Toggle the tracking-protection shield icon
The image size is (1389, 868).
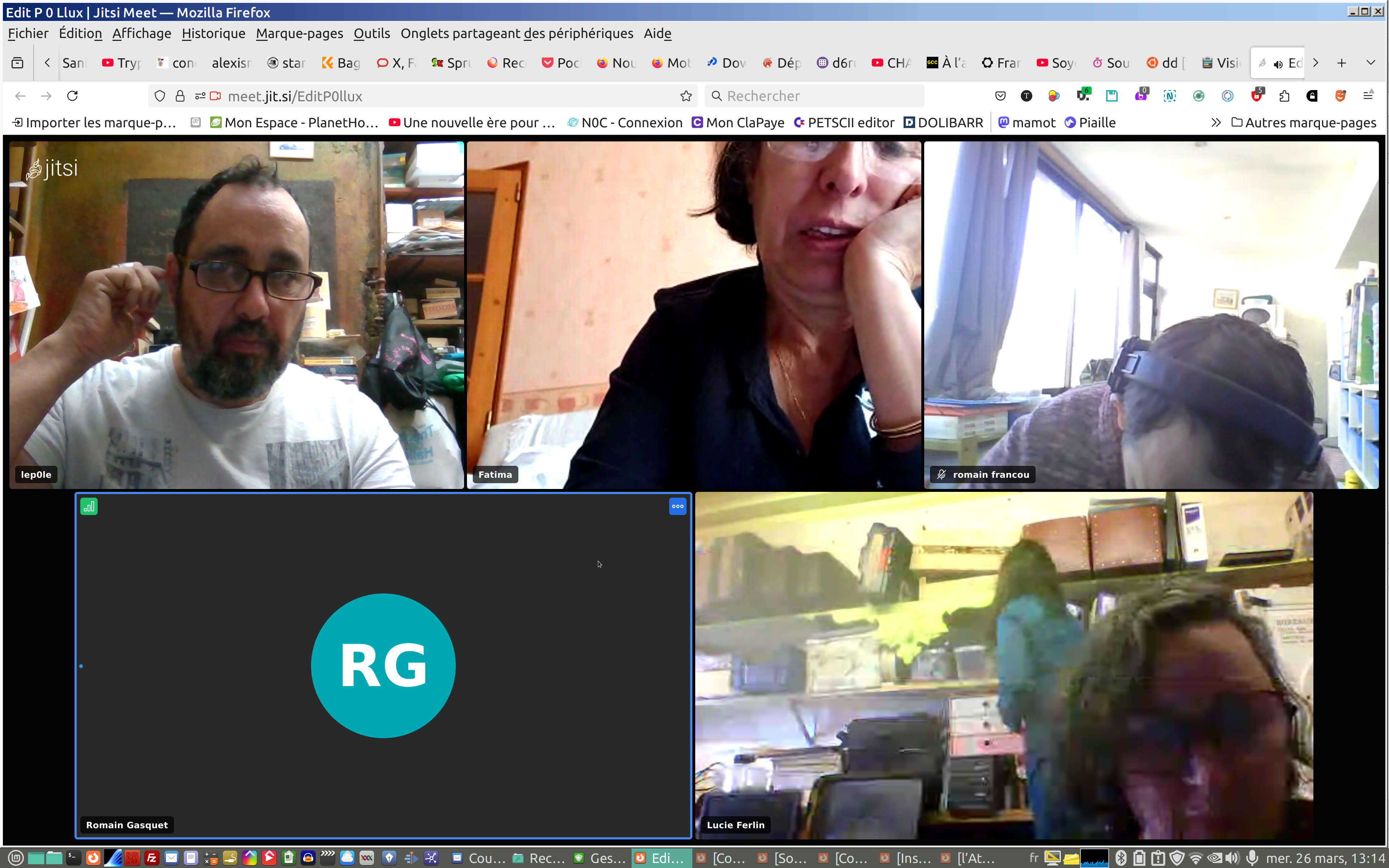click(x=160, y=96)
